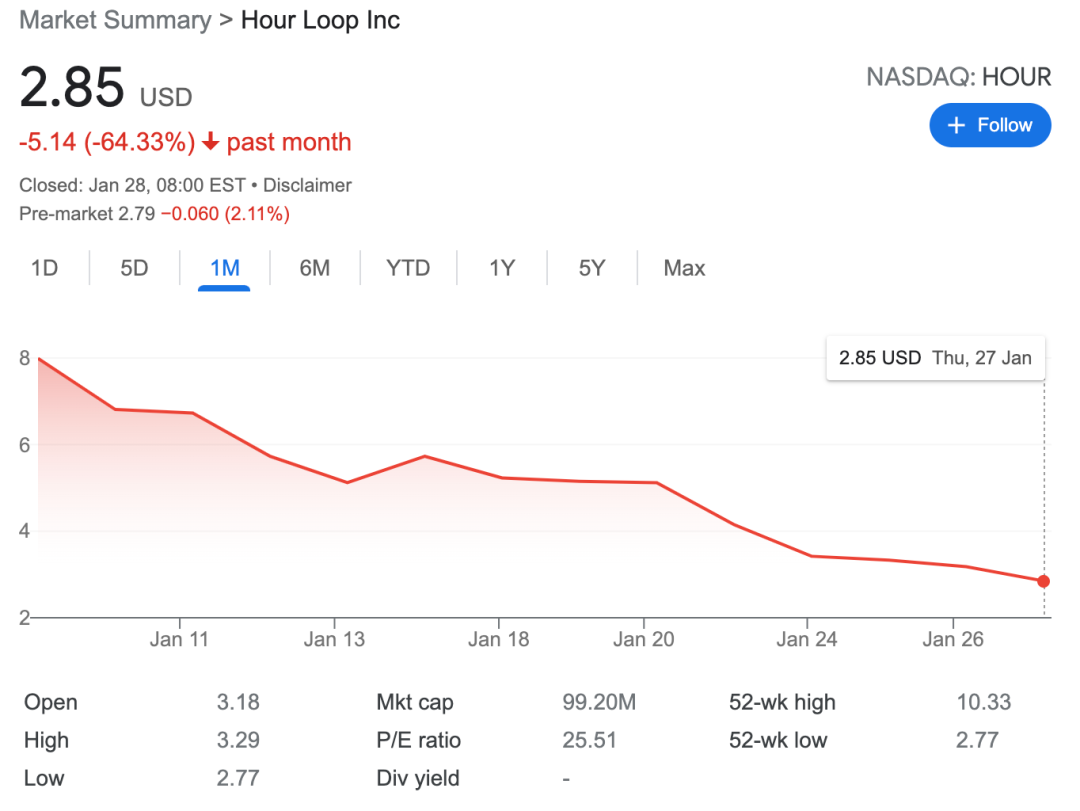Image resolution: width=1080 pixels, height=811 pixels.
Task: Open the Disclaimer link
Action: (x=307, y=185)
